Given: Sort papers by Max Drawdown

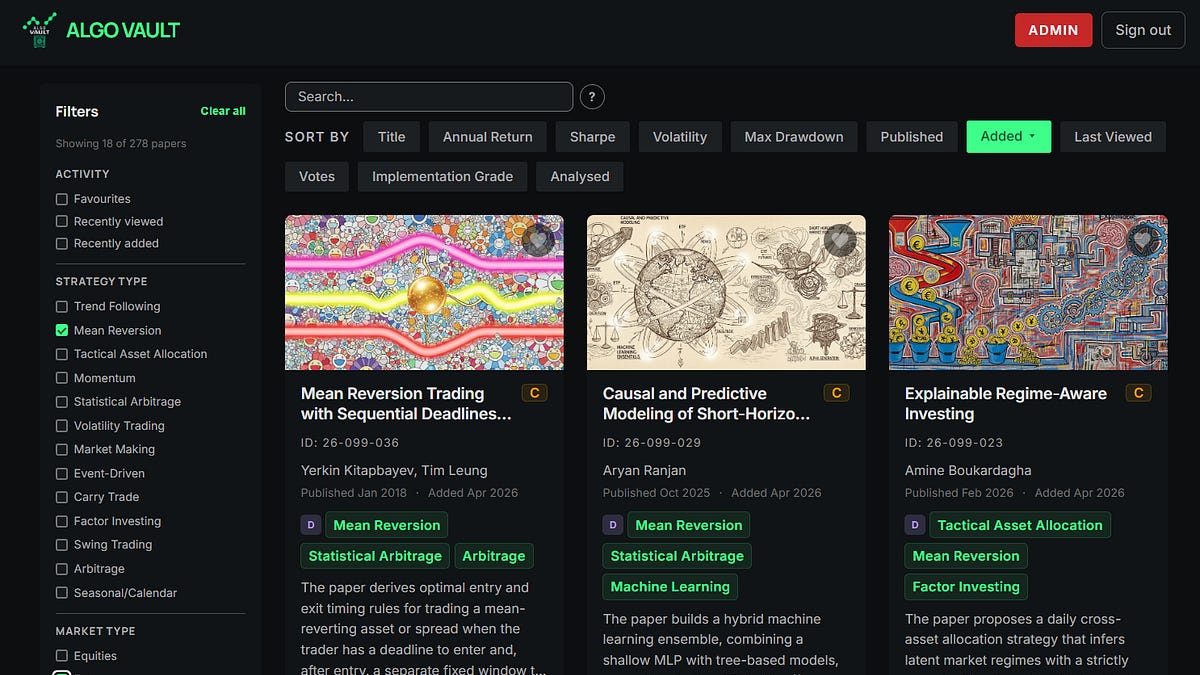Looking at the screenshot, I should point(794,137).
